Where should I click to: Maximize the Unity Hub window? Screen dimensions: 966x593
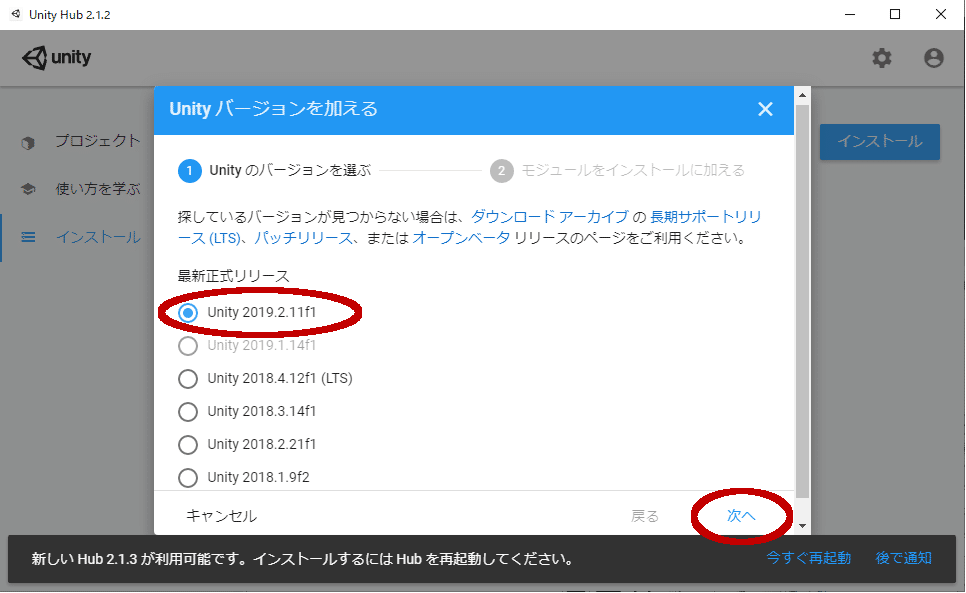click(x=895, y=14)
